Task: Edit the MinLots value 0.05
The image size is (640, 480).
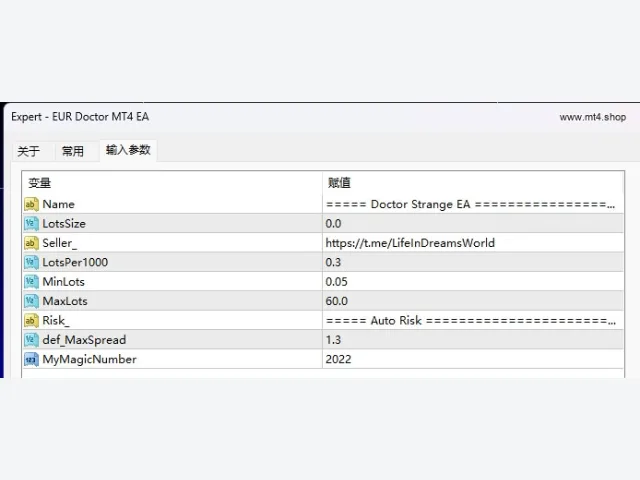Action: coord(473,282)
